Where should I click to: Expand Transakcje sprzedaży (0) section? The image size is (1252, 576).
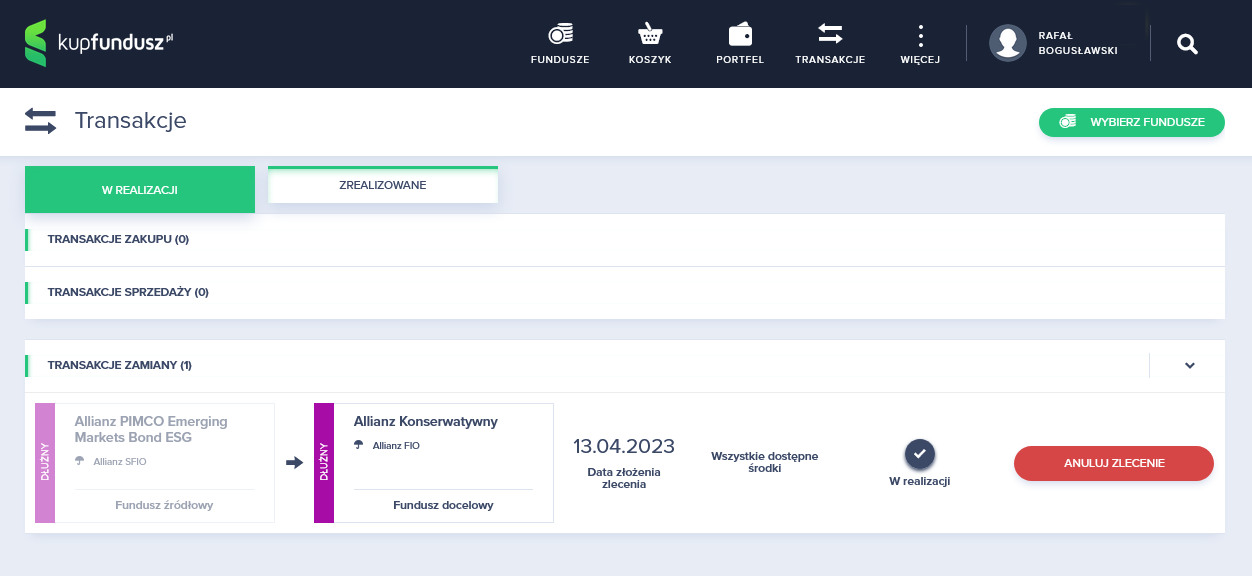(625, 293)
